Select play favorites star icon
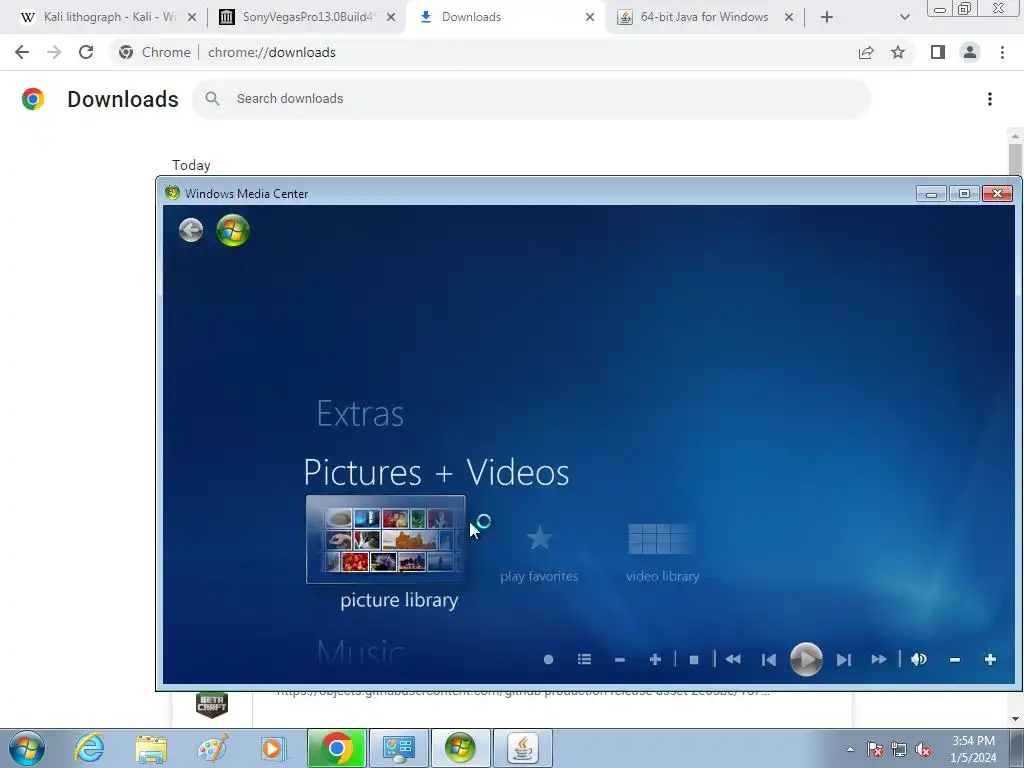1024x768 pixels. [539, 538]
